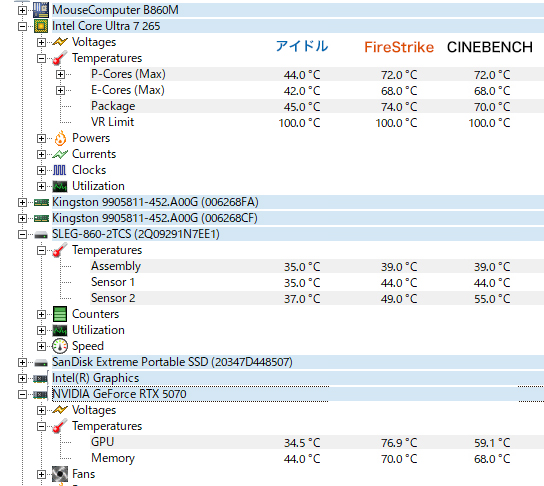Click the Intel Core Ultra 7 265 CPU icon
Screen dimensions: 544x486
(41, 26)
